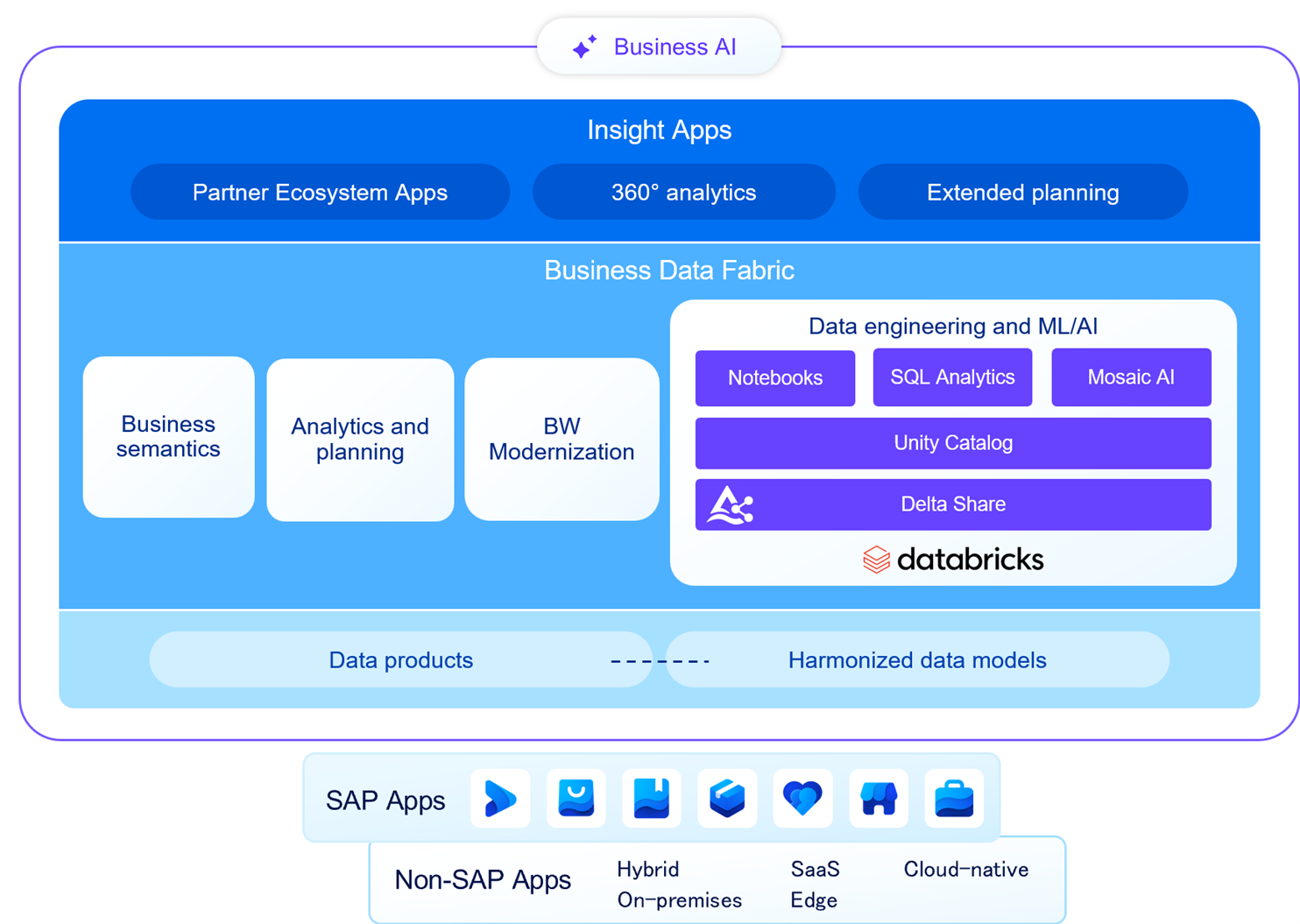Click the Delta Share sailboat-style logo

731,505
